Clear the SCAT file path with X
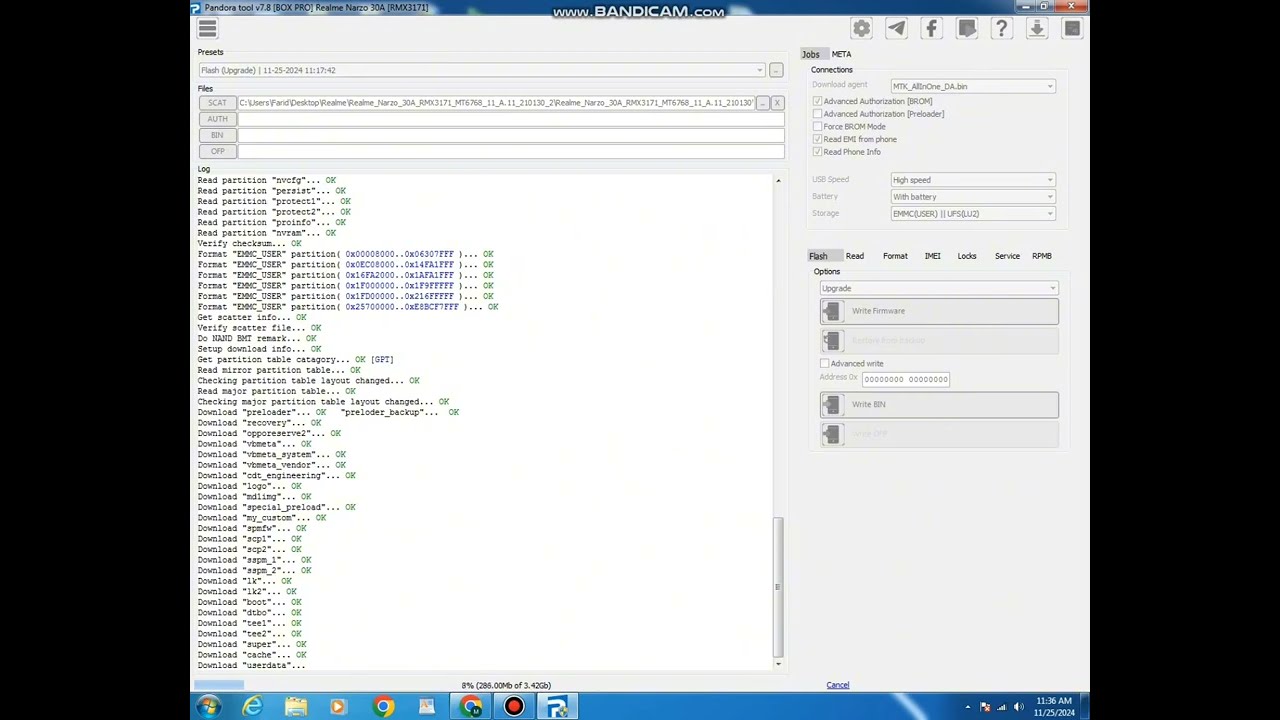This screenshot has width=1280, height=720. click(777, 103)
